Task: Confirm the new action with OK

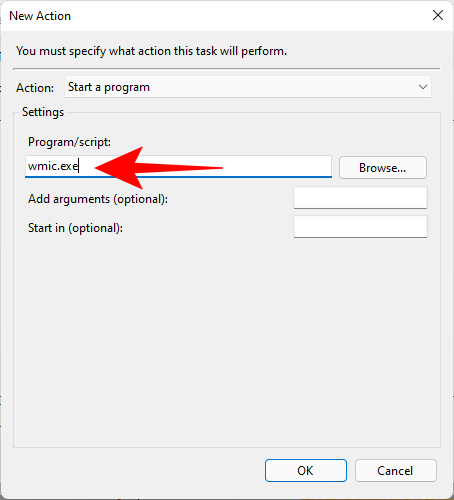Action: (306, 470)
